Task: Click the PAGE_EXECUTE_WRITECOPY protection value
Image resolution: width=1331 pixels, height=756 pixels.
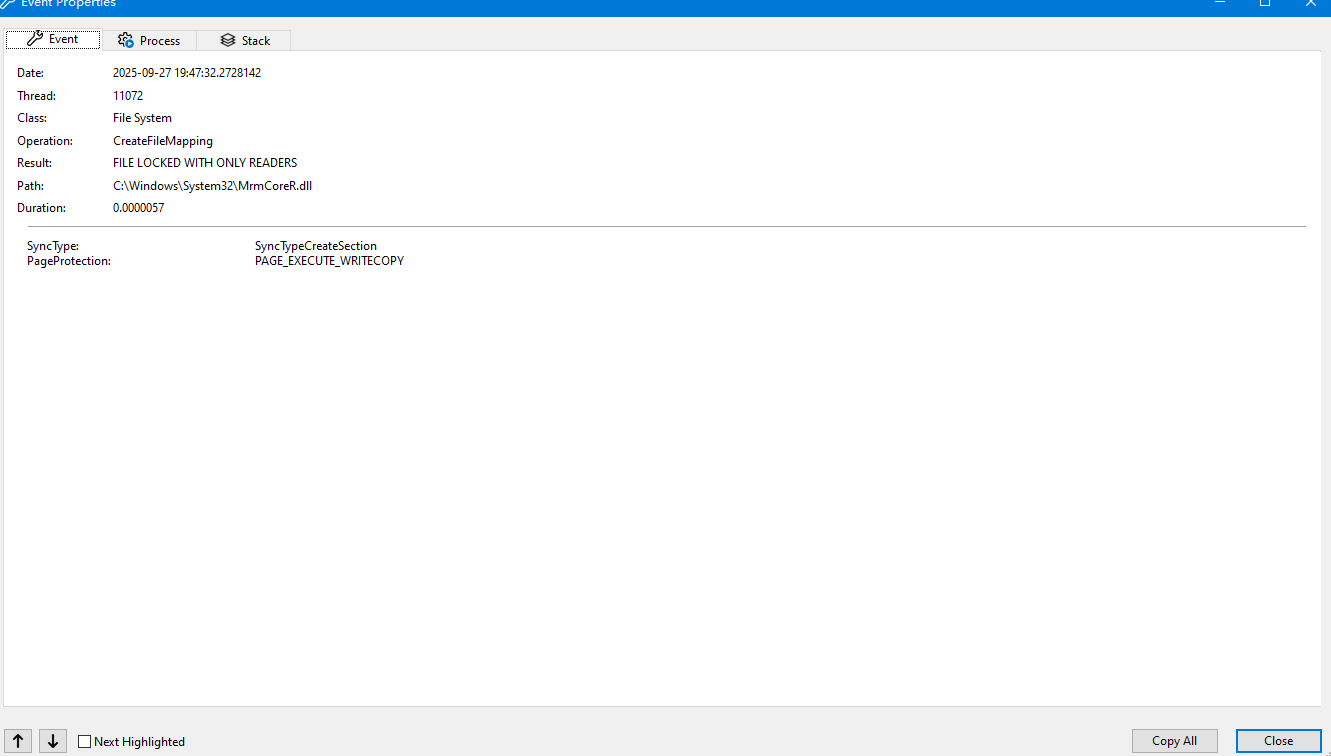Action: [329, 261]
